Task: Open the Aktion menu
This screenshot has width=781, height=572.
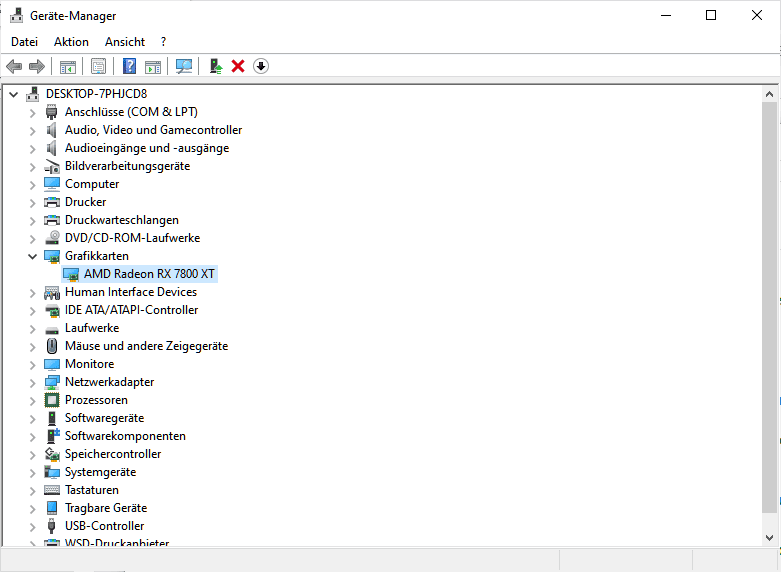Action: (71, 42)
